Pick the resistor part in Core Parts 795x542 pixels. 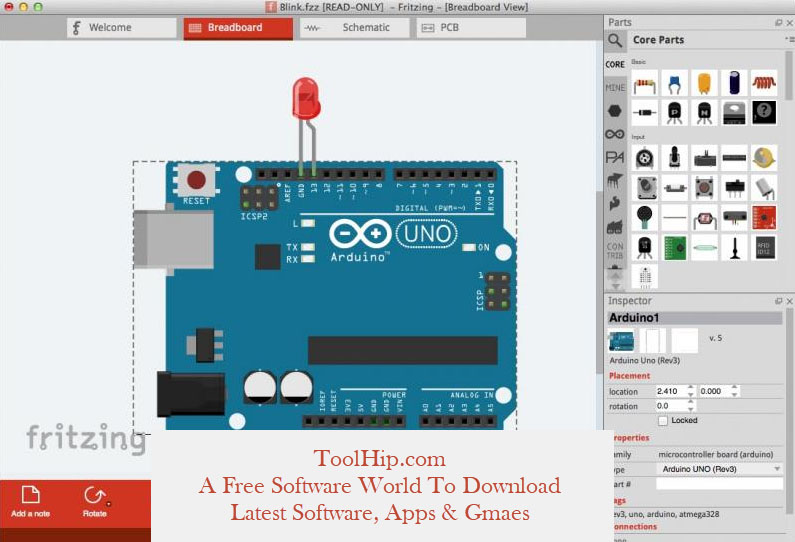pos(644,83)
